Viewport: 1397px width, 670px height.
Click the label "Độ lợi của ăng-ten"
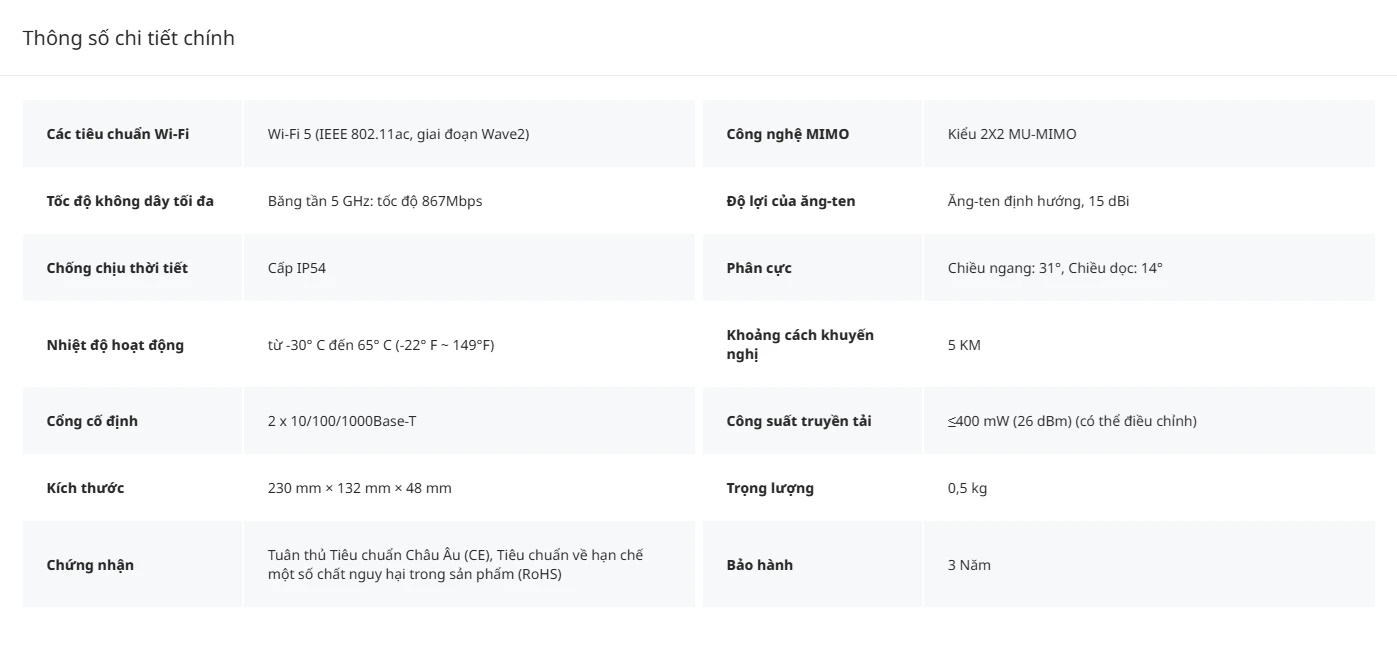tap(791, 201)
